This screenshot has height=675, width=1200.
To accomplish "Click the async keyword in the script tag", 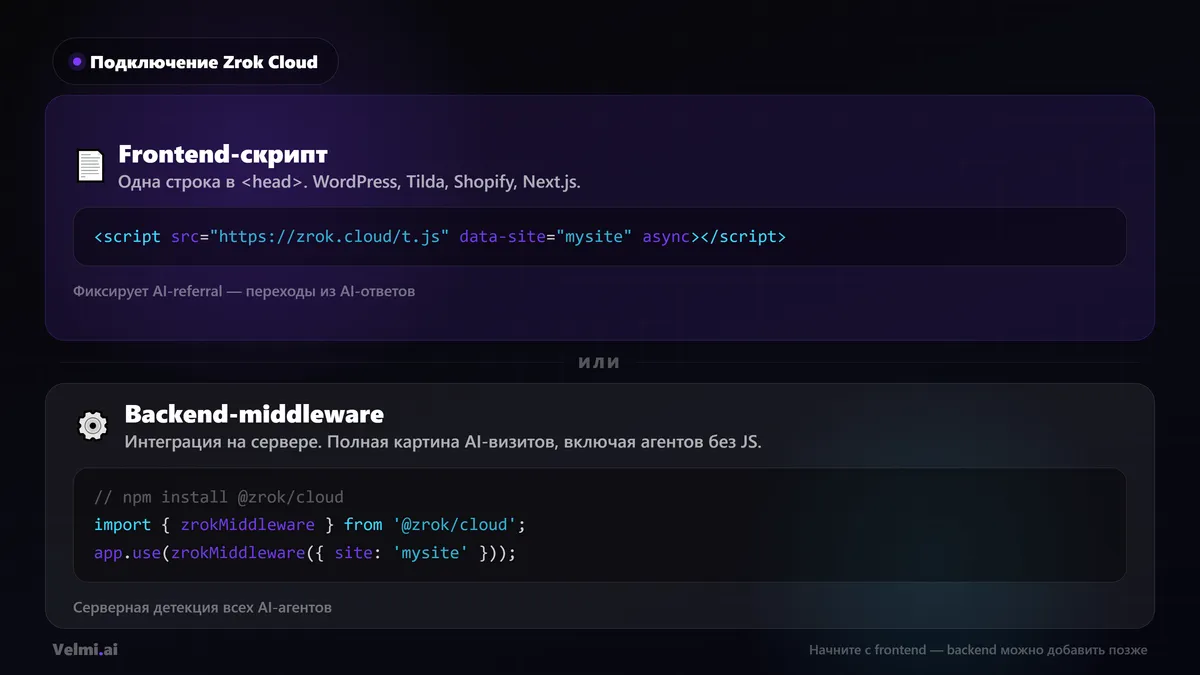I will pos(666,237).
